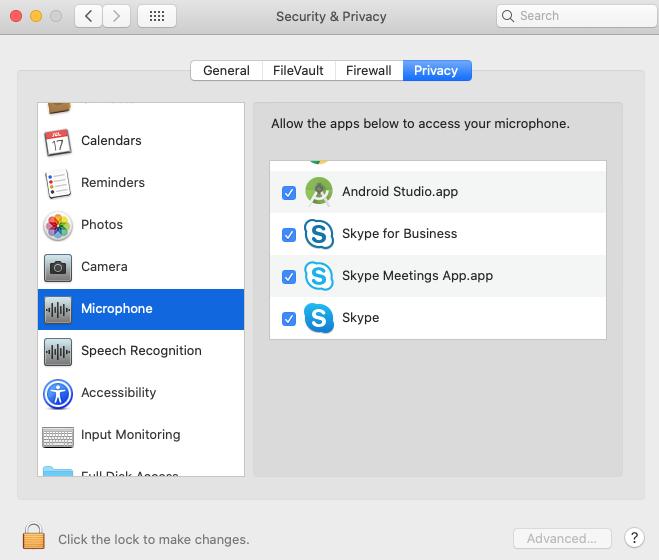Minimize the window with yellow button
Screen dimensions: 659x560
pos(36,16)
